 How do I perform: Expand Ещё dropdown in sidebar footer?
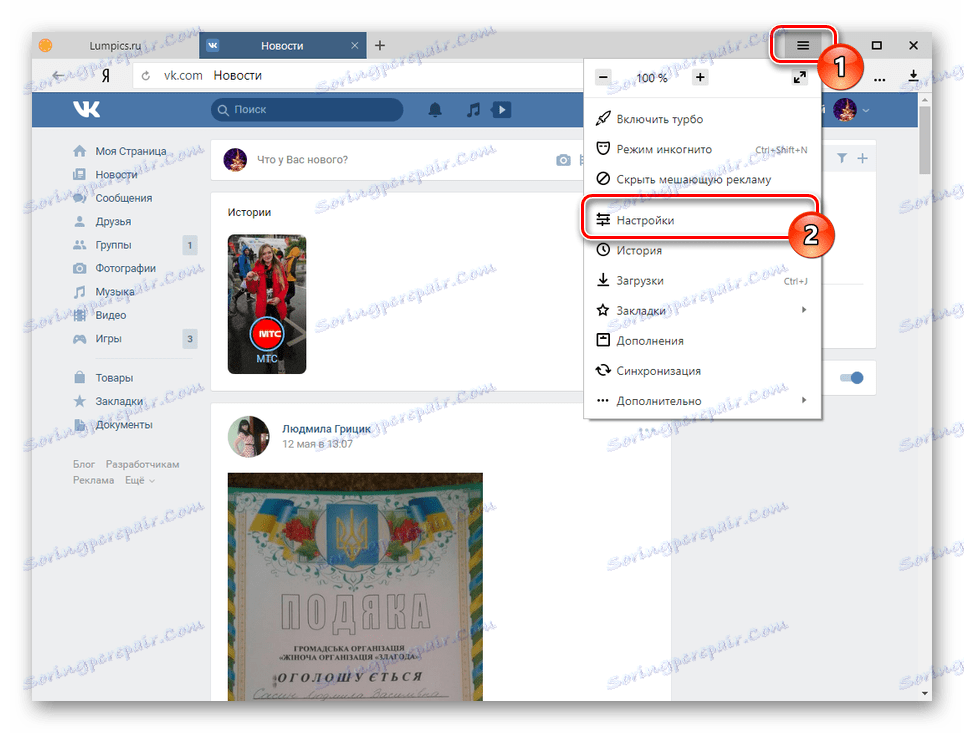[140, 480]
